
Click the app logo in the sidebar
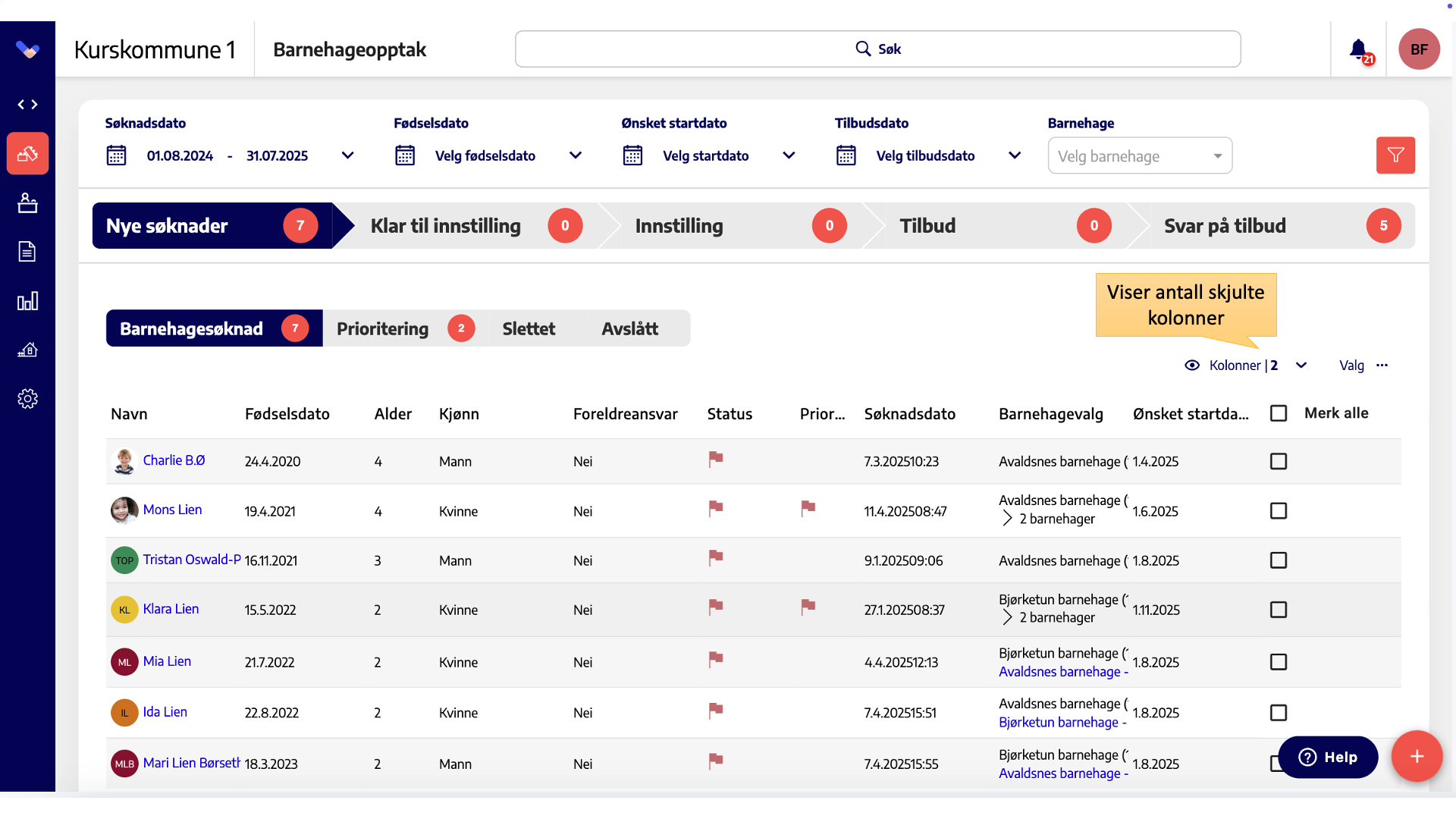27,50
